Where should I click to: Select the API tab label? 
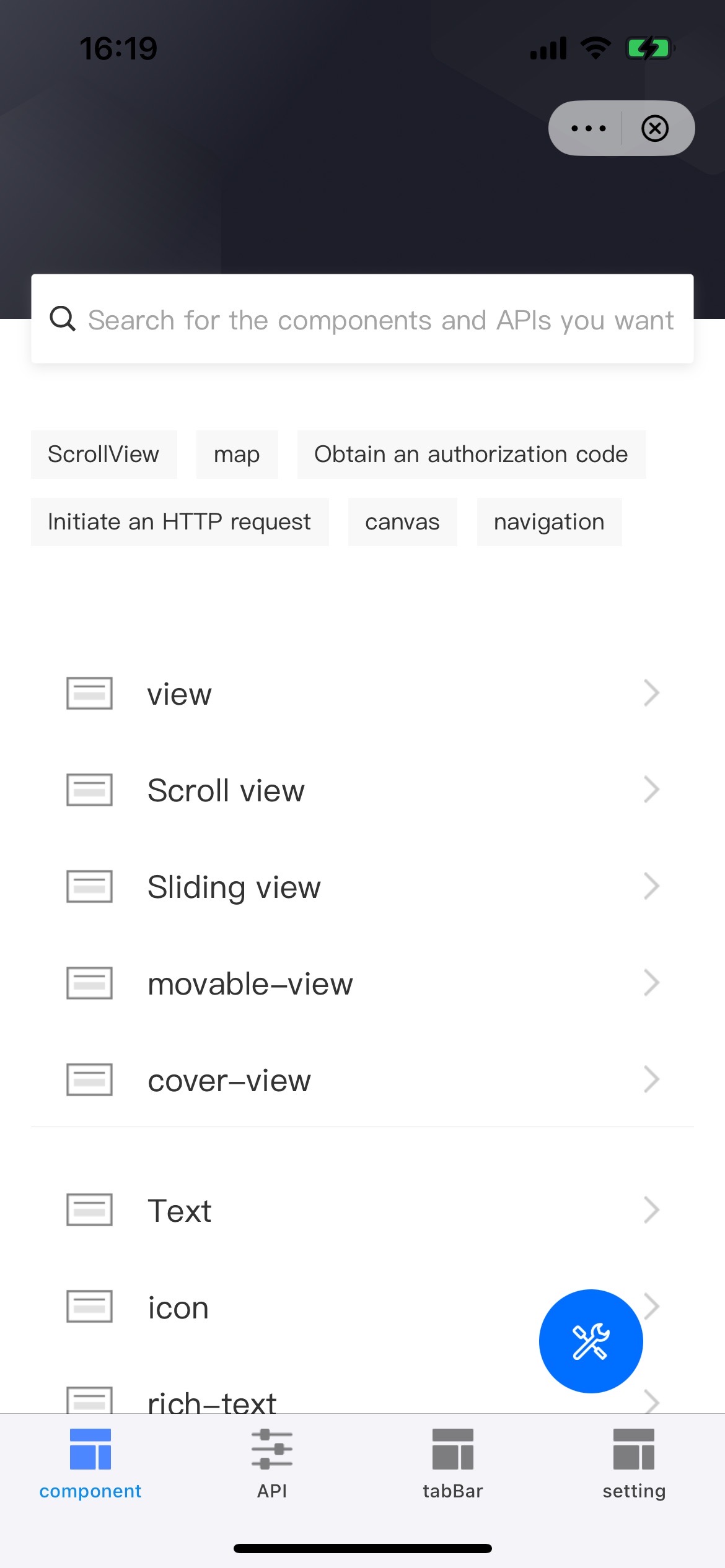point(271,1491)
